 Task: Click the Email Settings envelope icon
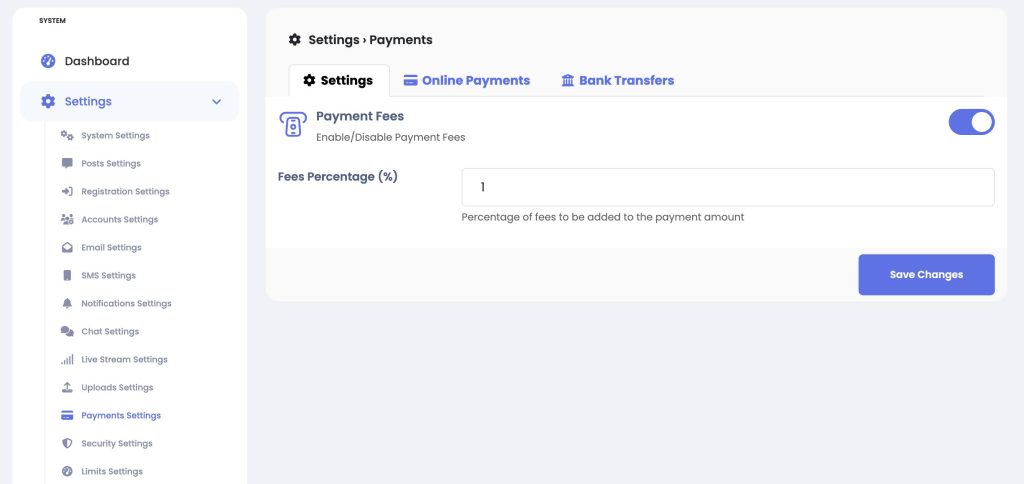(x=67, y=248)
